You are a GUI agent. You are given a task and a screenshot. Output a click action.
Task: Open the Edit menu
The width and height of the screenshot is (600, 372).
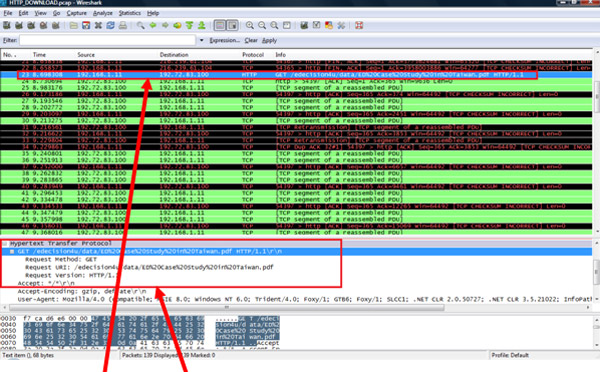point(23,13)
